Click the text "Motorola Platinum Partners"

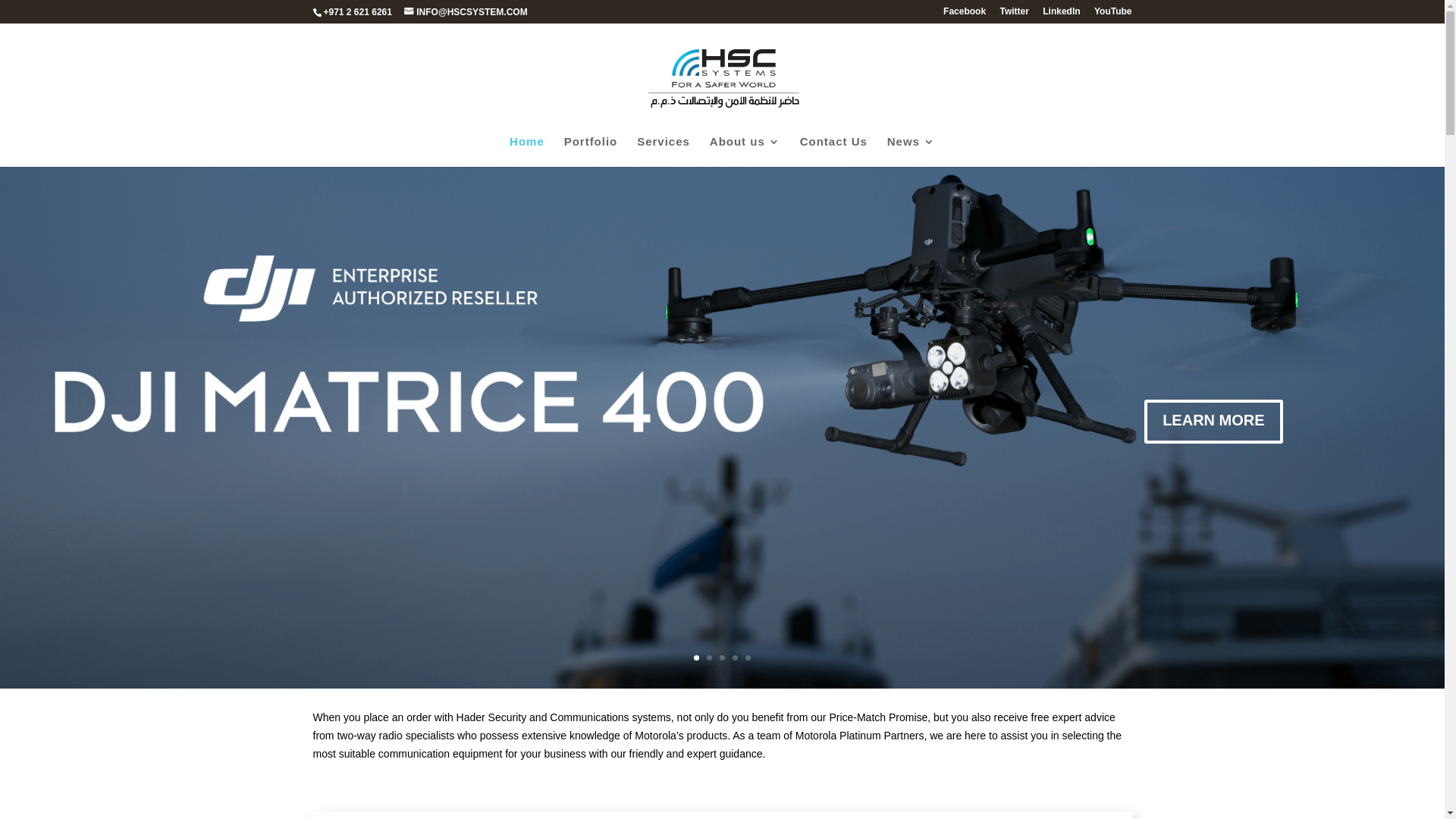click(x=859, y=736)
